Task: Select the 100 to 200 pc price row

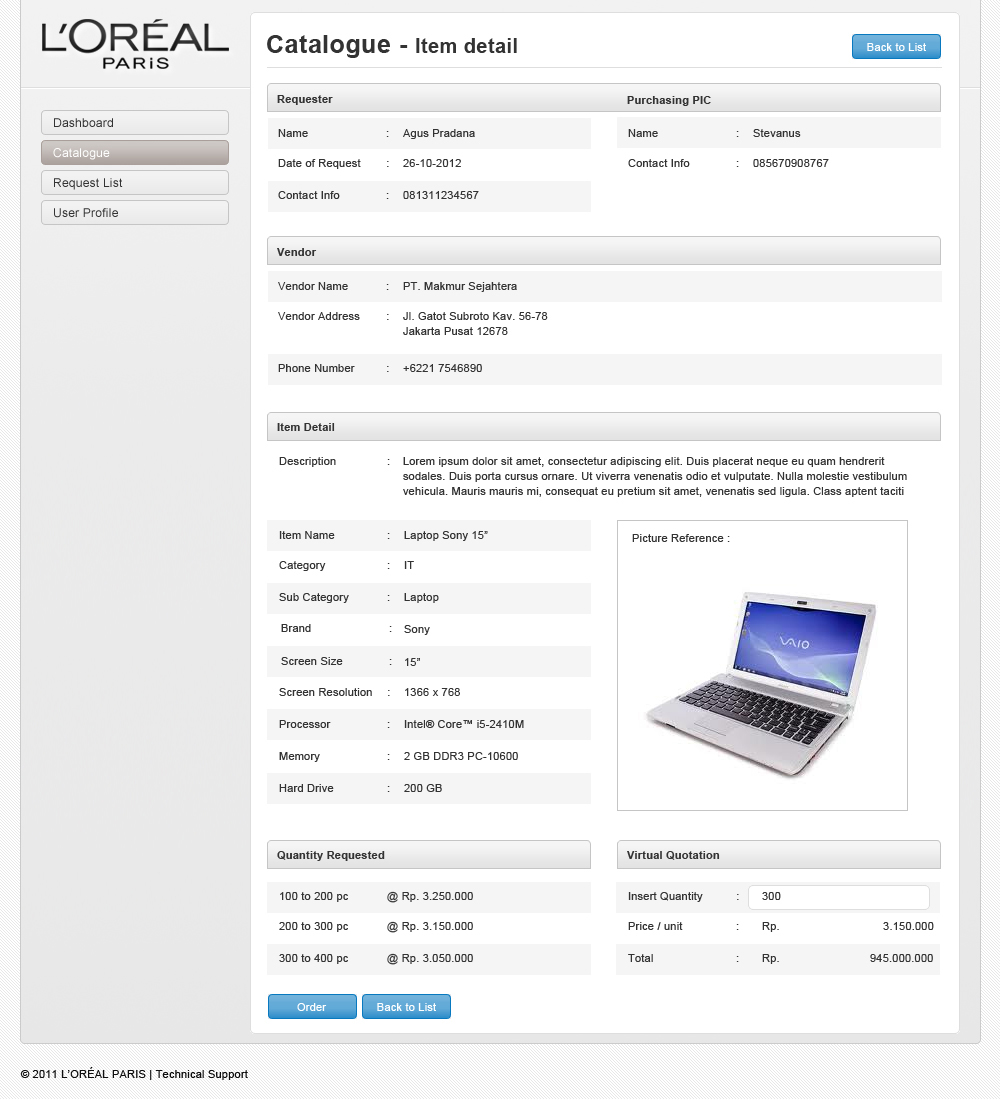Action: tap(429, 897)
